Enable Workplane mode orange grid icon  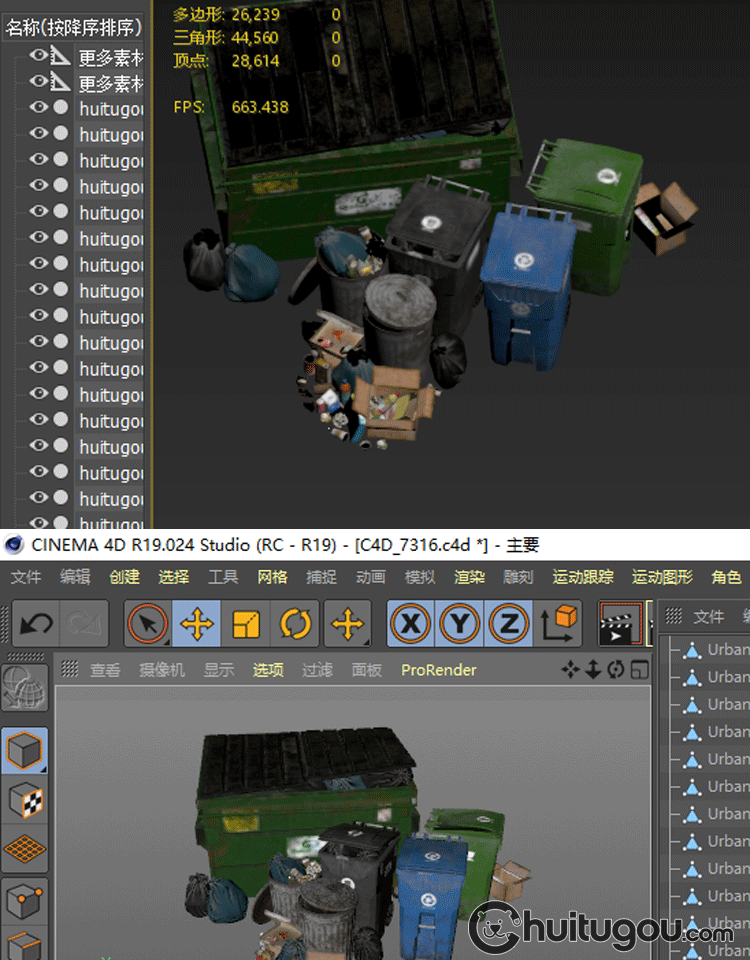pos(25,851)
